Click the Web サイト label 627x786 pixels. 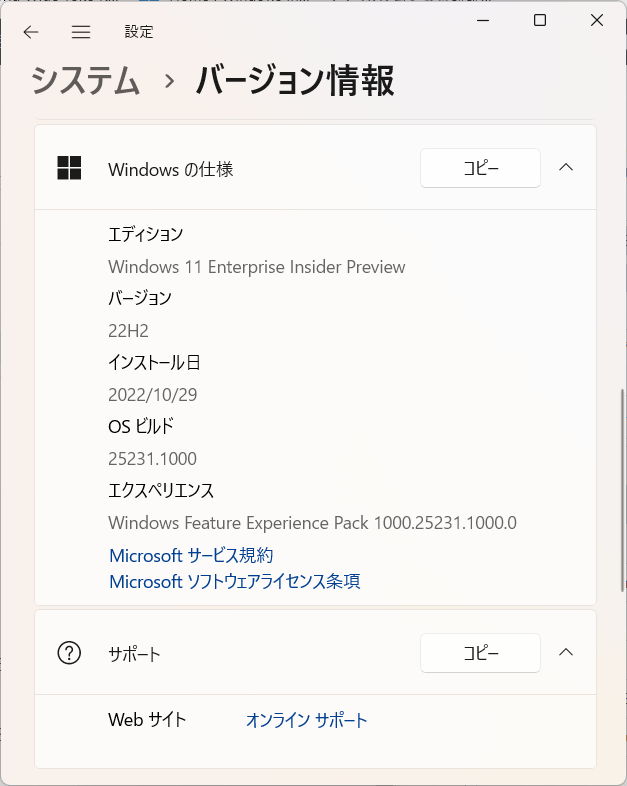147,720
